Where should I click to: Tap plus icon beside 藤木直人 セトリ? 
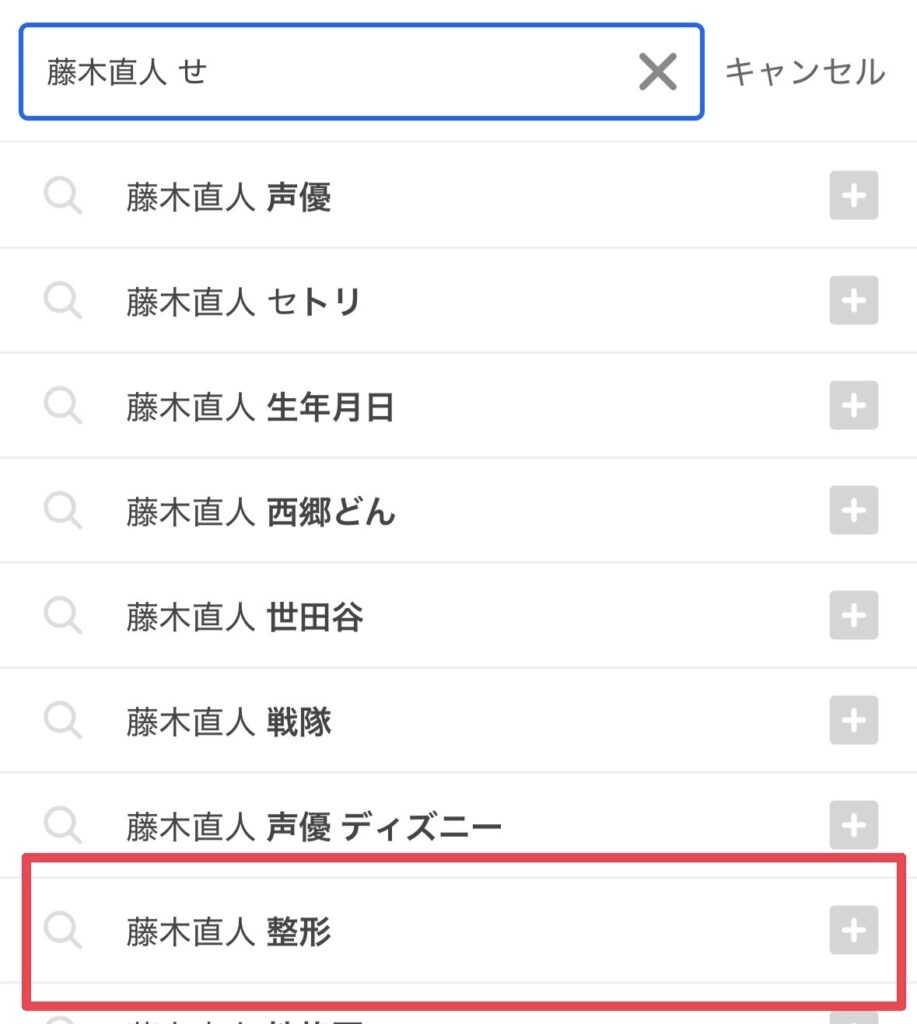pos(854,300)
